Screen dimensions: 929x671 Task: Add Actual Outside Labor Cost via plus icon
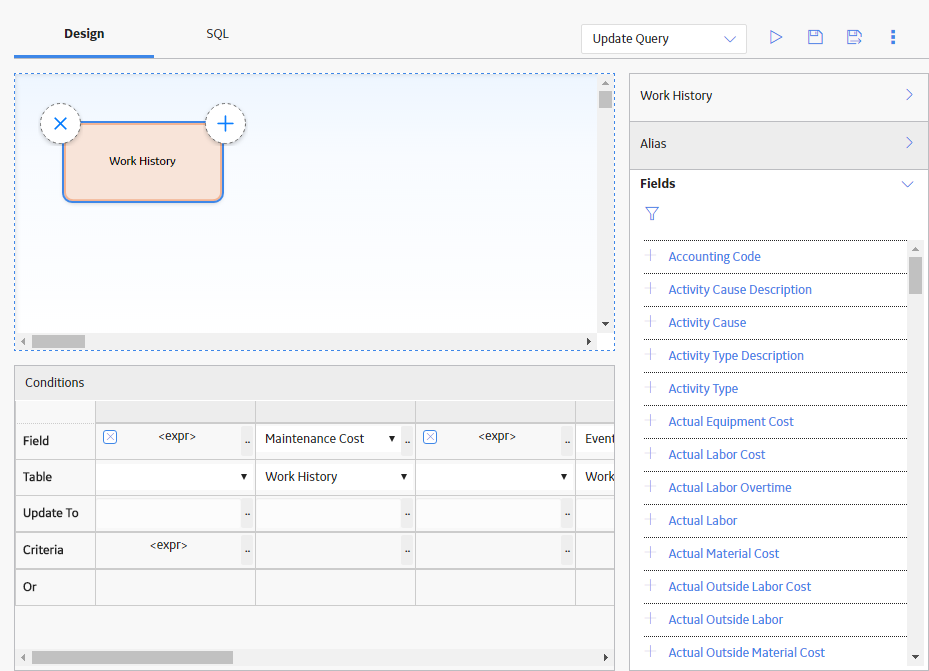(651, 586)
